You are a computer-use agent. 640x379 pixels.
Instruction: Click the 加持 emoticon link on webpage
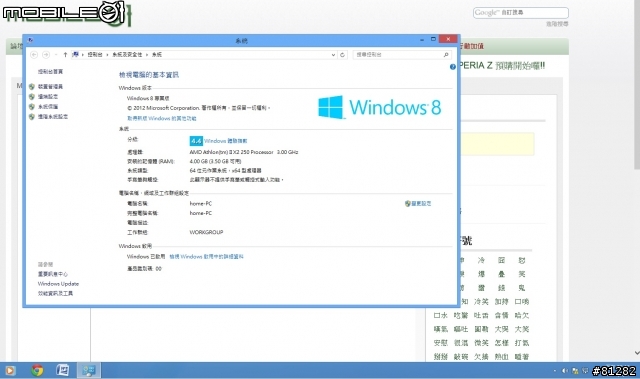tap(502, 302)
